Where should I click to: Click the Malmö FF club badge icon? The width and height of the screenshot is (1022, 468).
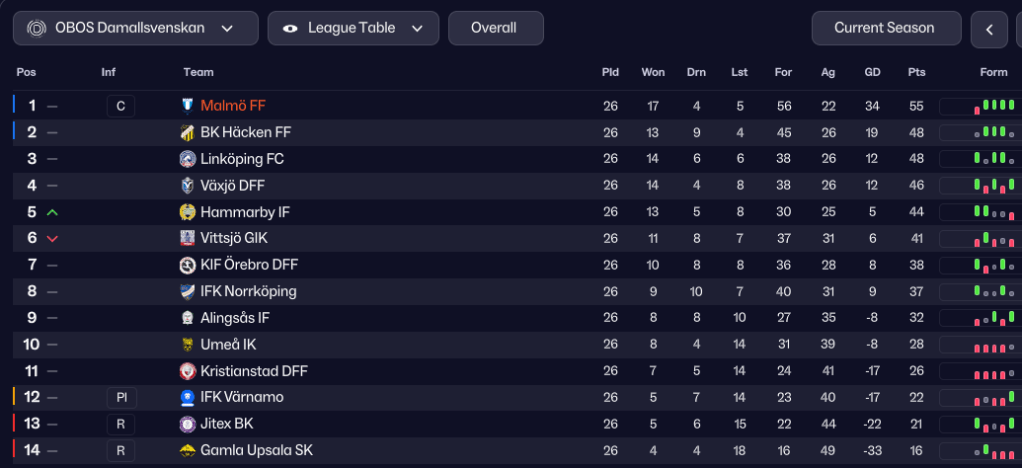point(187,106)
